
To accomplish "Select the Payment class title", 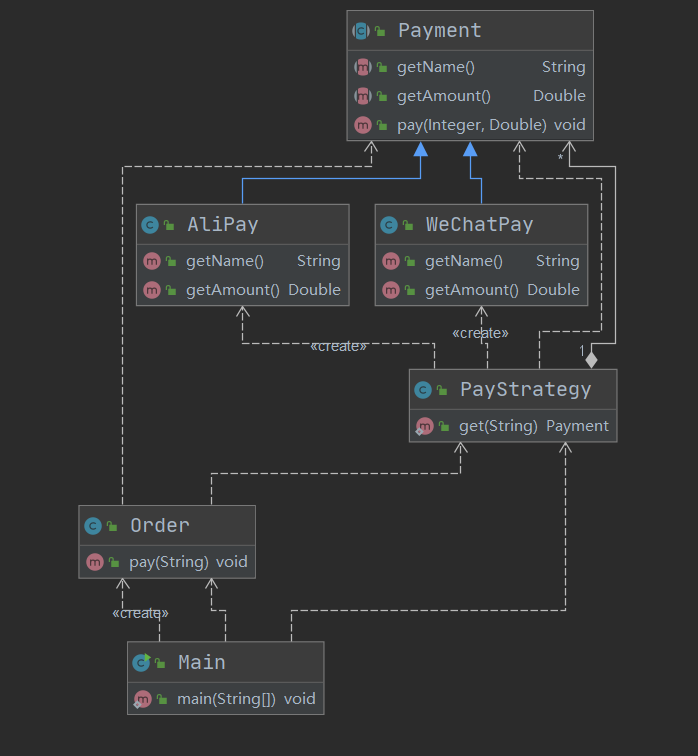I will tap(440, 31).
